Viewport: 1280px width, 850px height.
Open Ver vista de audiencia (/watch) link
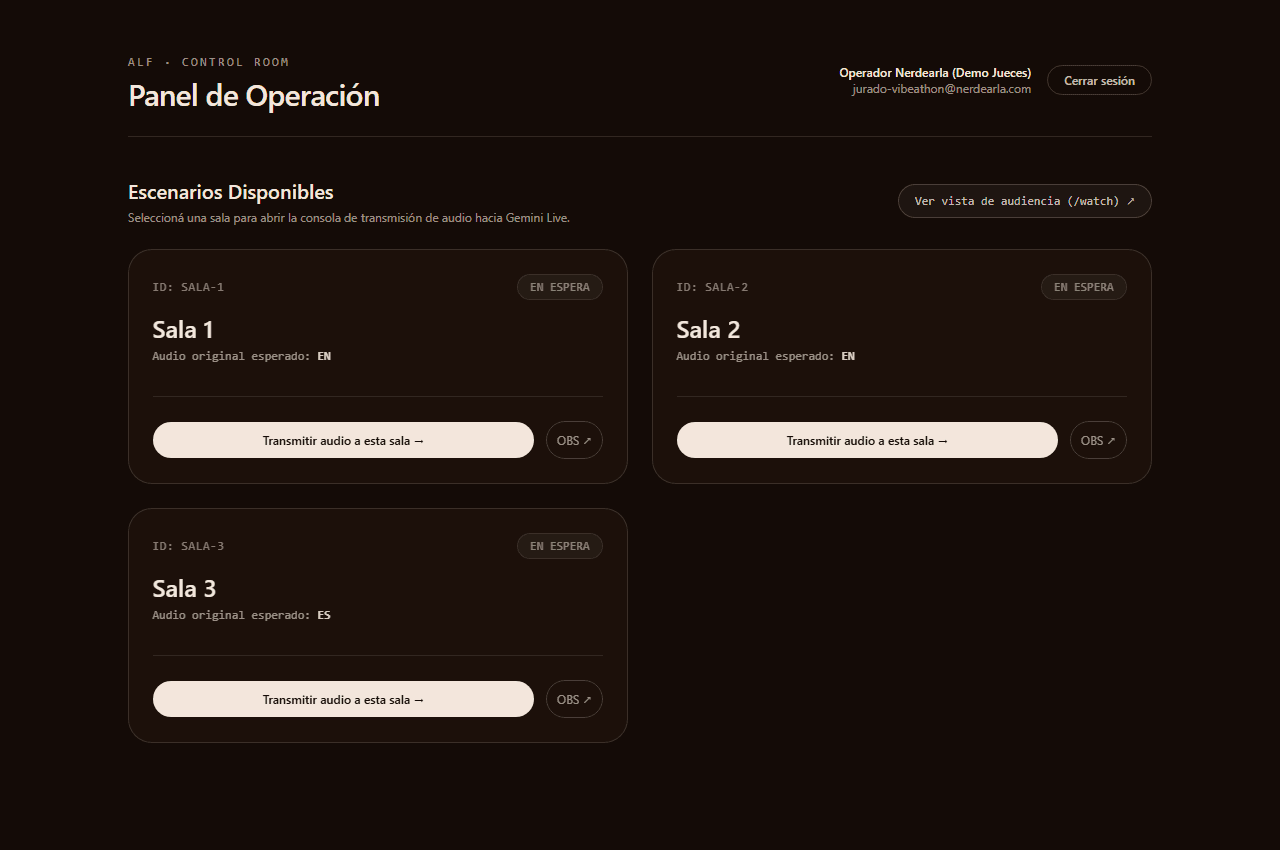pyautogui.click(x=1025, y=201)
